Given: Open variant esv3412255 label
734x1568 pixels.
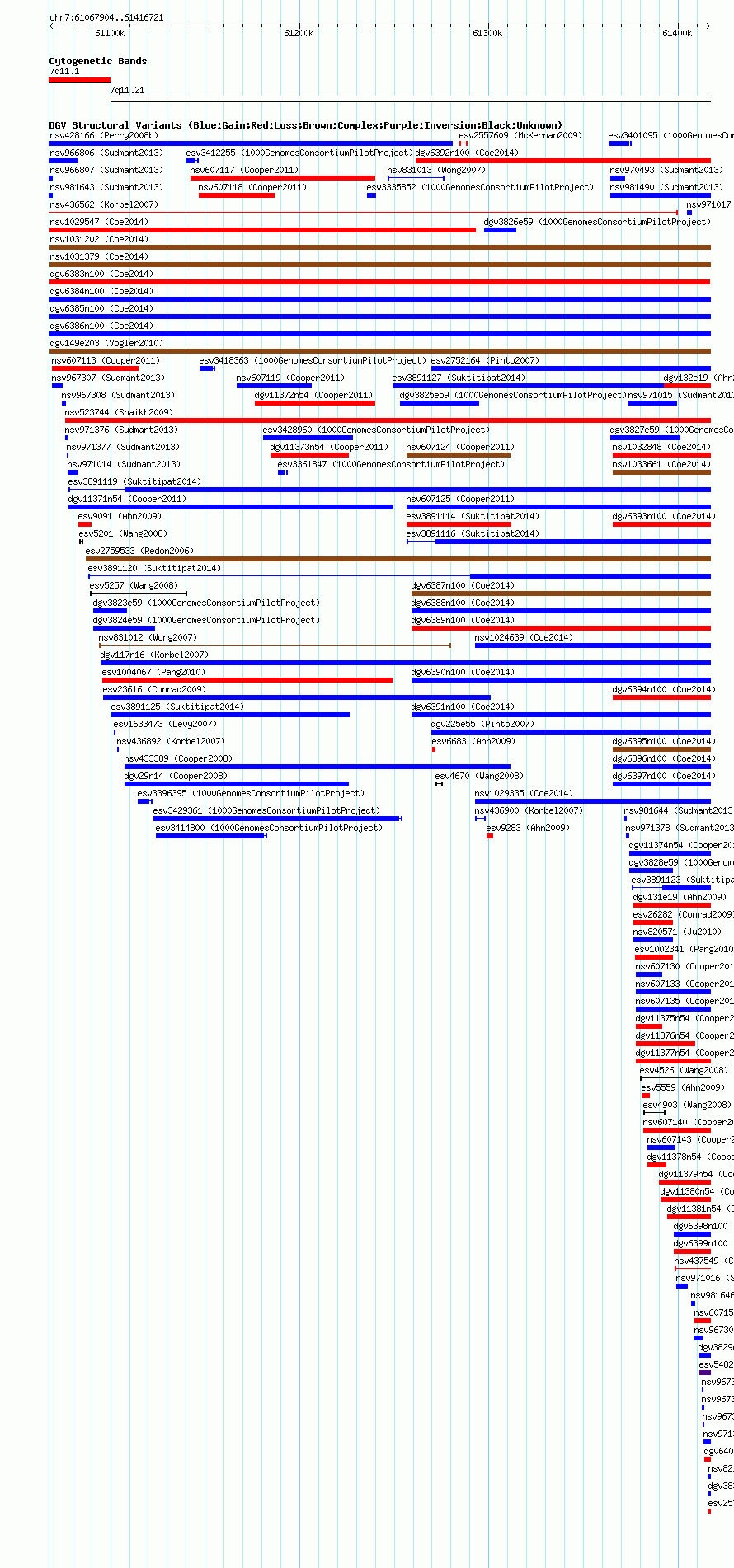Looking at the screenshot, I should tap(299, 153).
